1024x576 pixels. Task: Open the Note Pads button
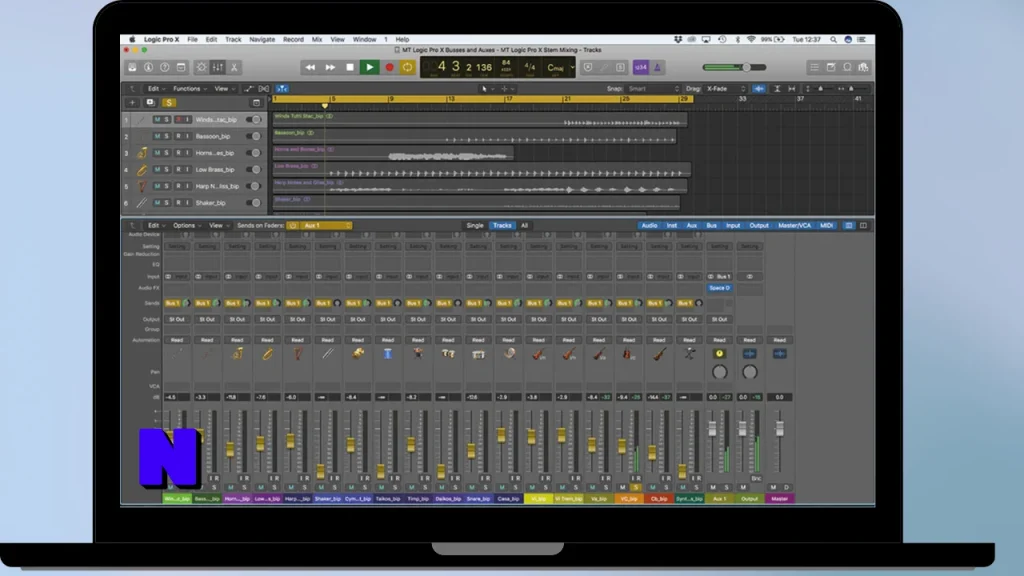click(x=831, y=67)
